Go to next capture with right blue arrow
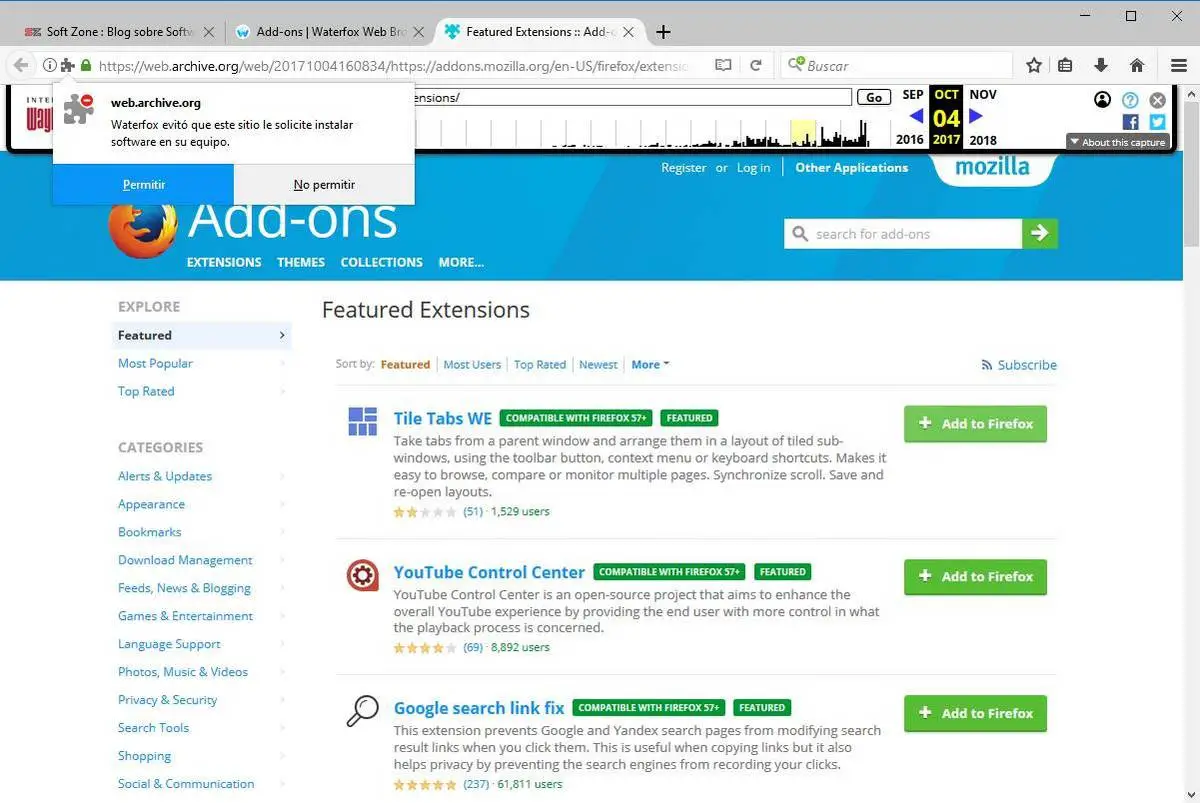Screen dimensions: 1200x803 [976, 117]
